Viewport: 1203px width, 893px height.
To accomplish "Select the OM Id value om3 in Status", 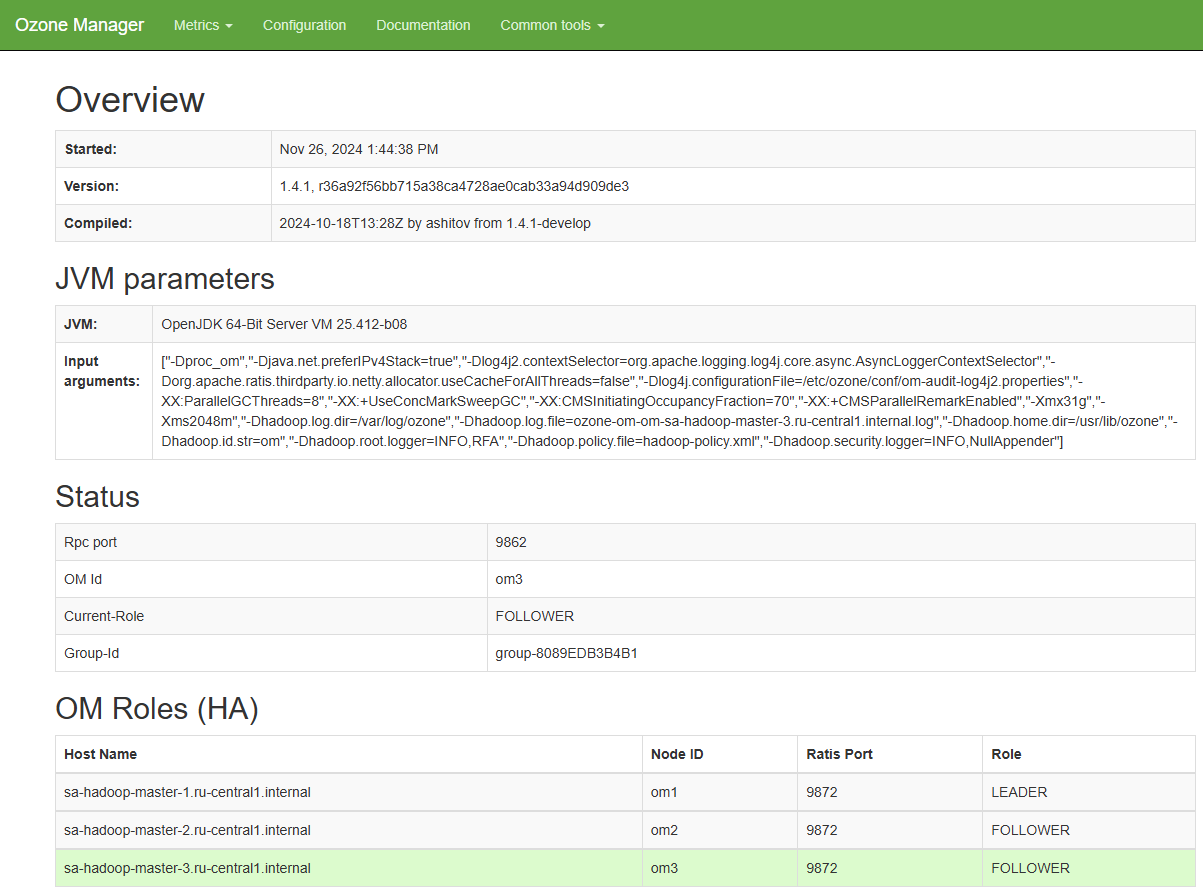I will [509, 579].
